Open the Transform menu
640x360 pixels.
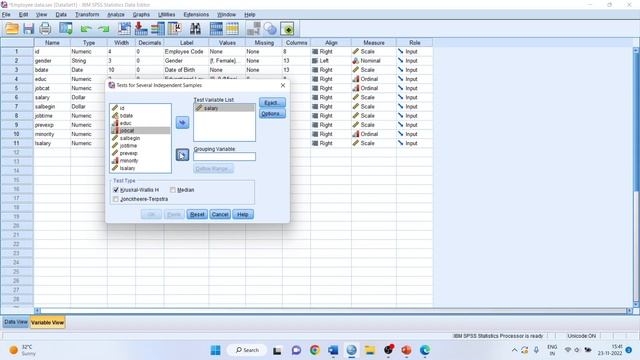pyautogui.click(x=87, y=14)
